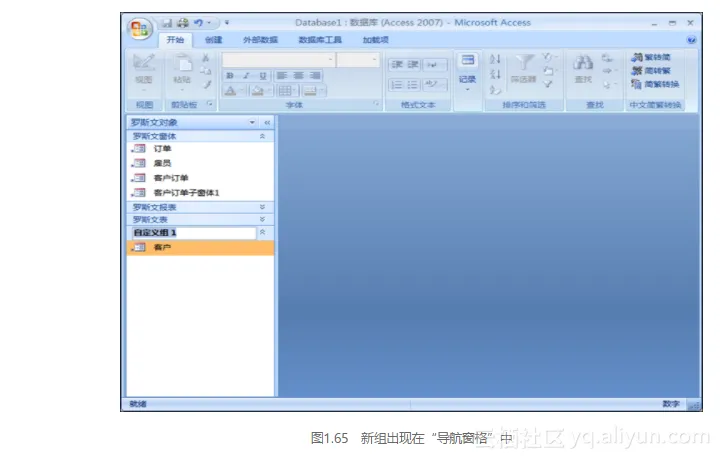The height and width of the screenshot is (459, 721).
Task: Click the 简繁转换 button
Action: 655,84
